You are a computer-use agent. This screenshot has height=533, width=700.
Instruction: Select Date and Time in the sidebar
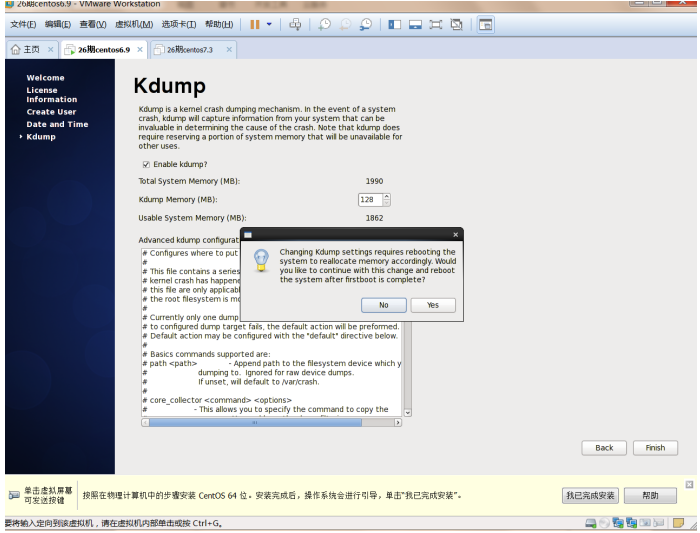pyautogui.click(x=57, y=125)
